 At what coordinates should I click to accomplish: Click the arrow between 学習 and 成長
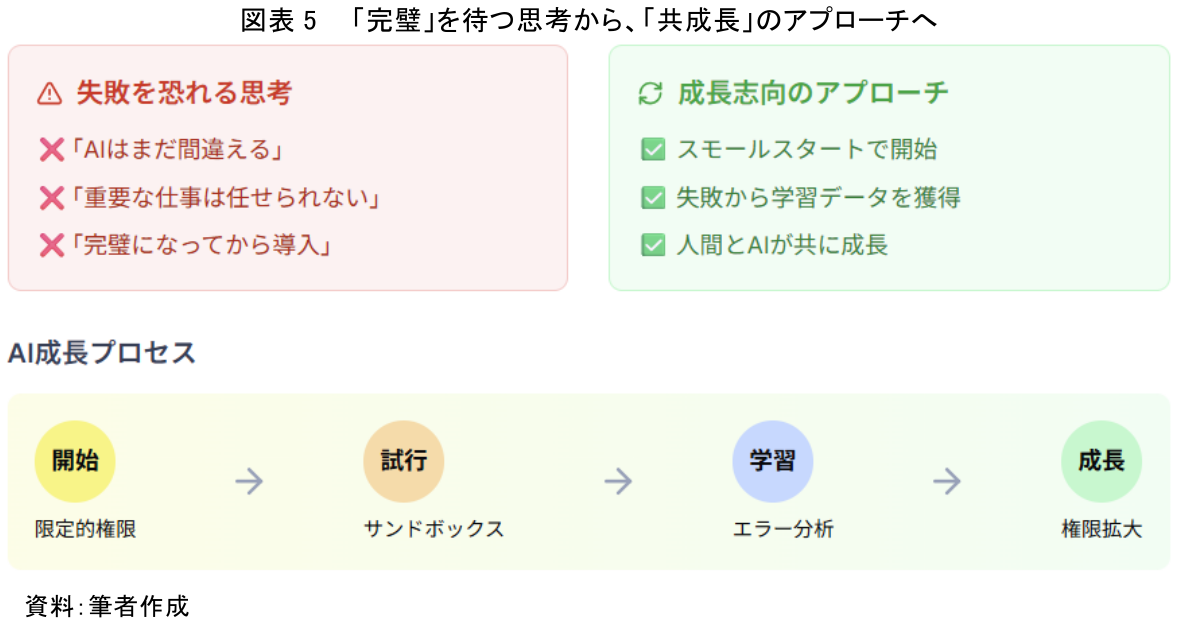pyautogui.click(x=946, y=482)
